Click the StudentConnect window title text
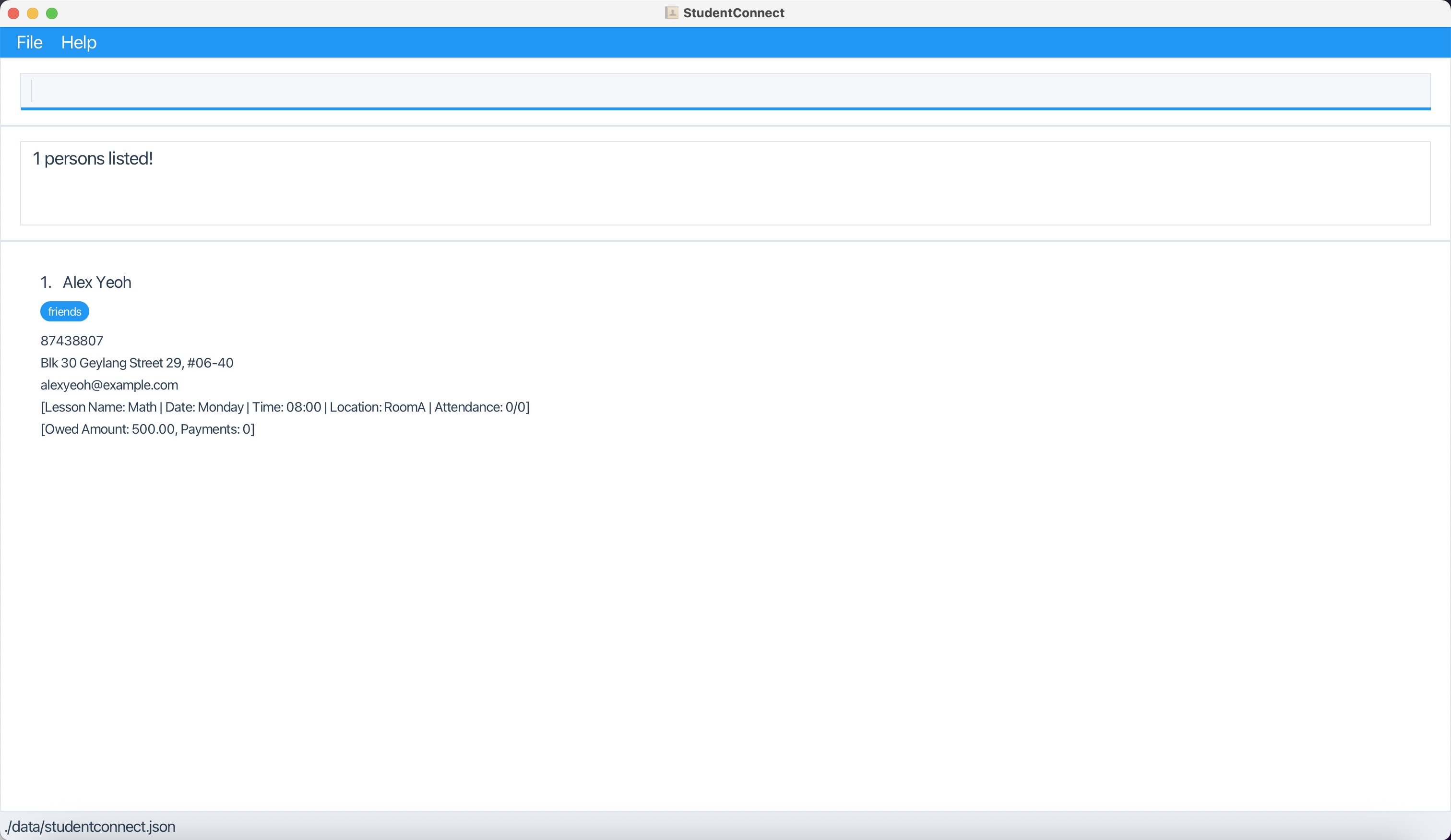Image resolution: width=1451 pixels, height=840 pixels. pyautogui.click(x=733, y=12)
